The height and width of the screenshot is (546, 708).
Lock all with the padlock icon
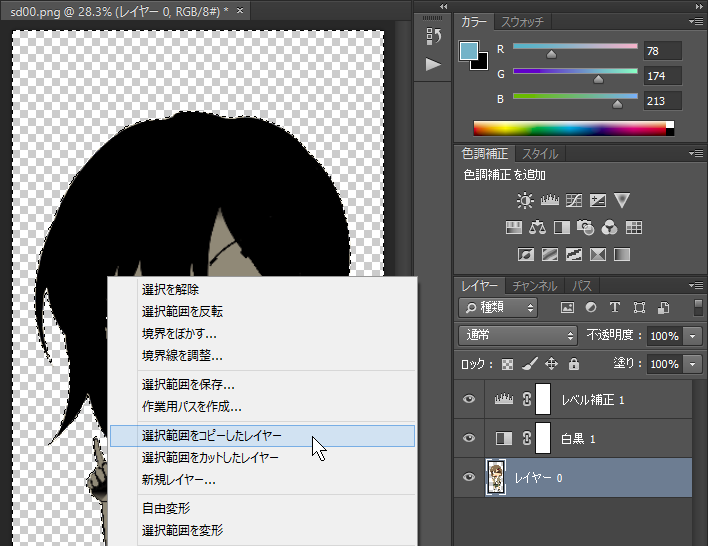coord(574,365)
